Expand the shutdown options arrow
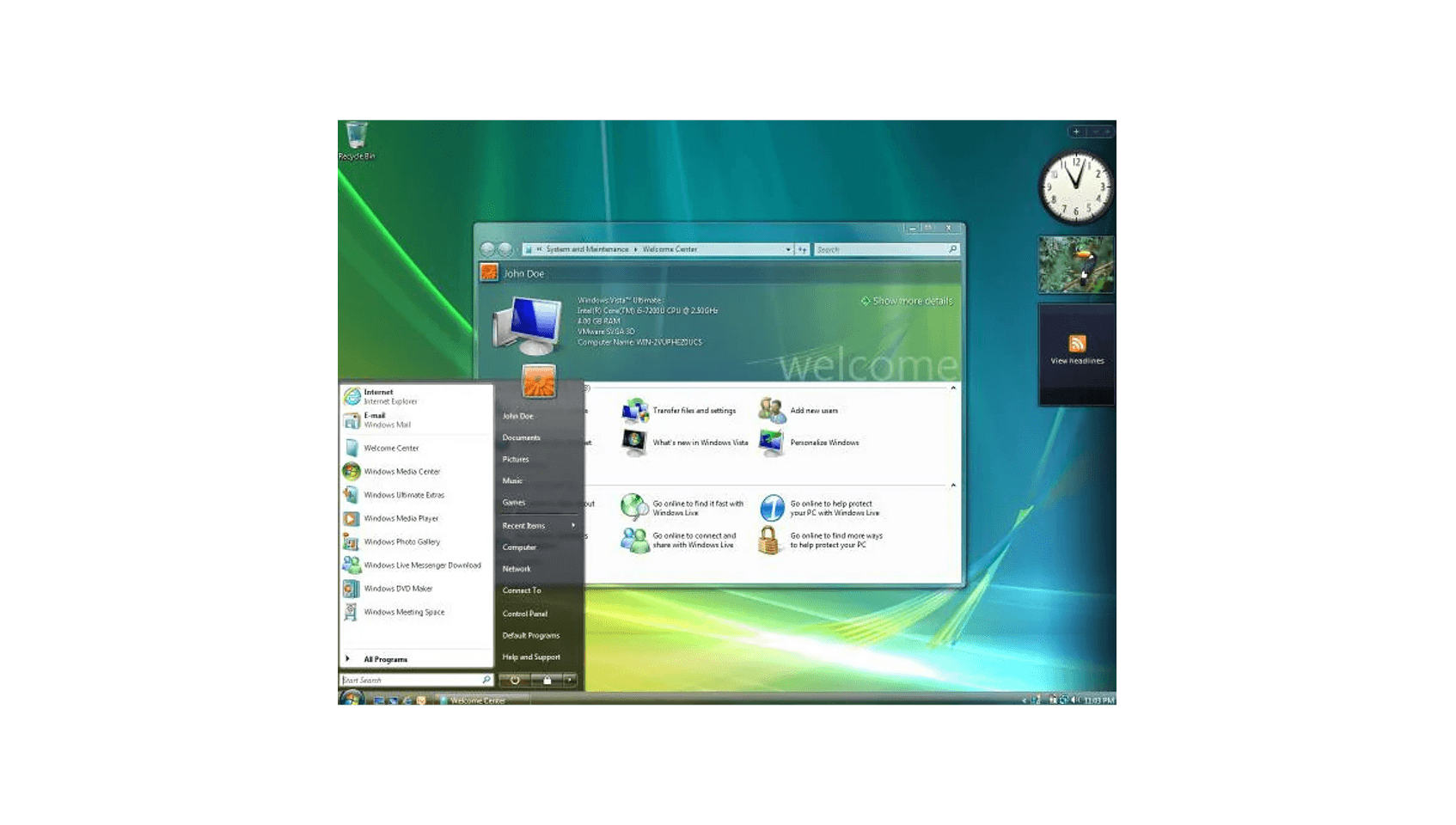This screenshot has width=1456, height=825. pyautogui.click(x=569, y=680)
